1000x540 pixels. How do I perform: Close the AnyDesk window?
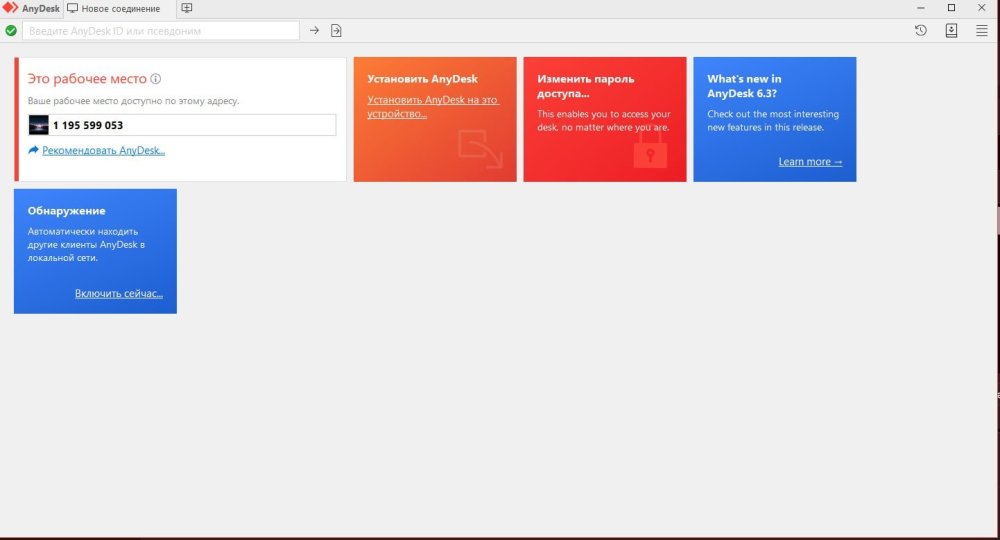tap(982, 8)
